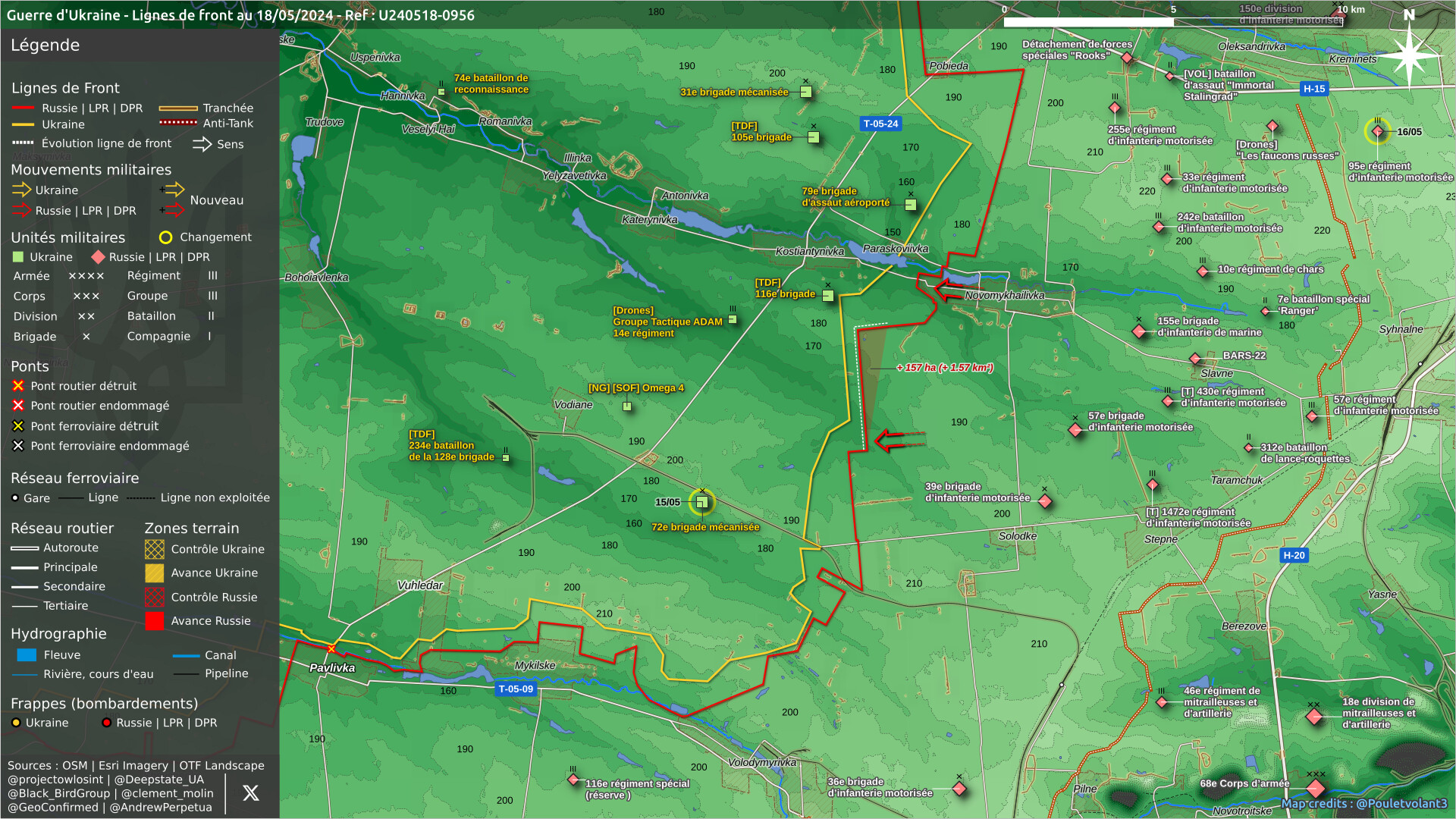Click the 155e brigade d'infanterie de marine diamond
This screenshot has height=819, width=1456.
click(1139, 331)
